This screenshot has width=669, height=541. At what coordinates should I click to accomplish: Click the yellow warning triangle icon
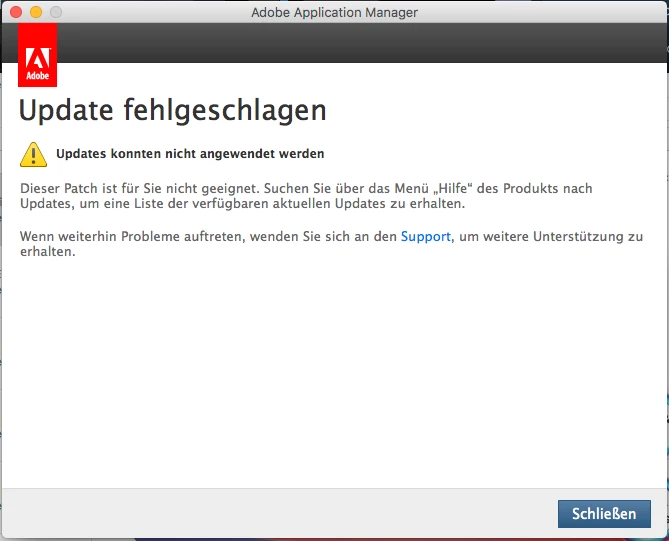click(33, 154)
